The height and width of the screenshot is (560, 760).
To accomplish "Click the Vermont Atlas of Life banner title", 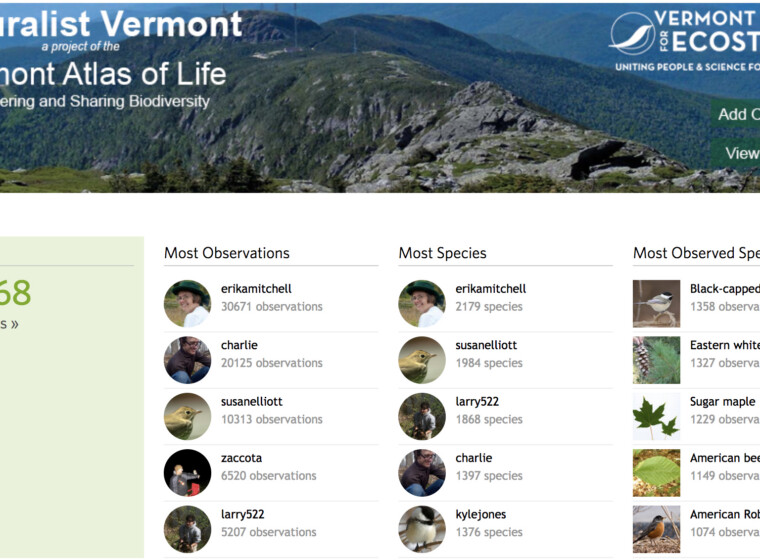I will (113, 74).
